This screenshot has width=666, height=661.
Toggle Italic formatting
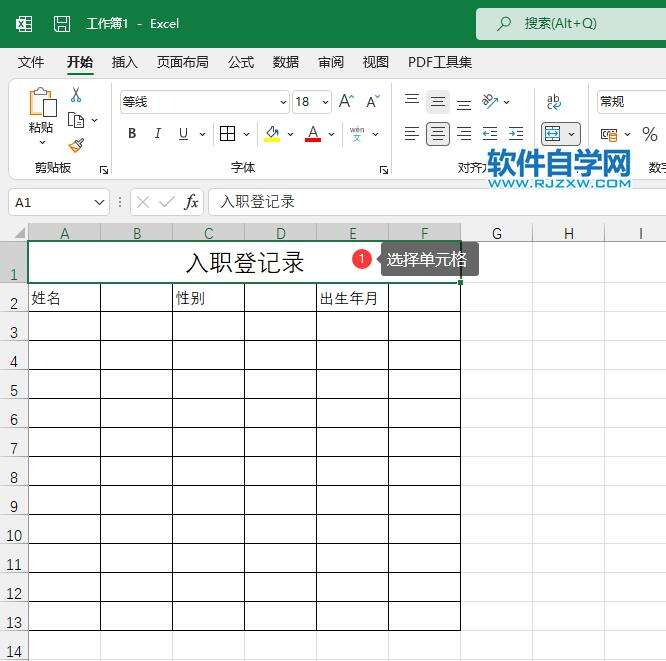[158, 134]
